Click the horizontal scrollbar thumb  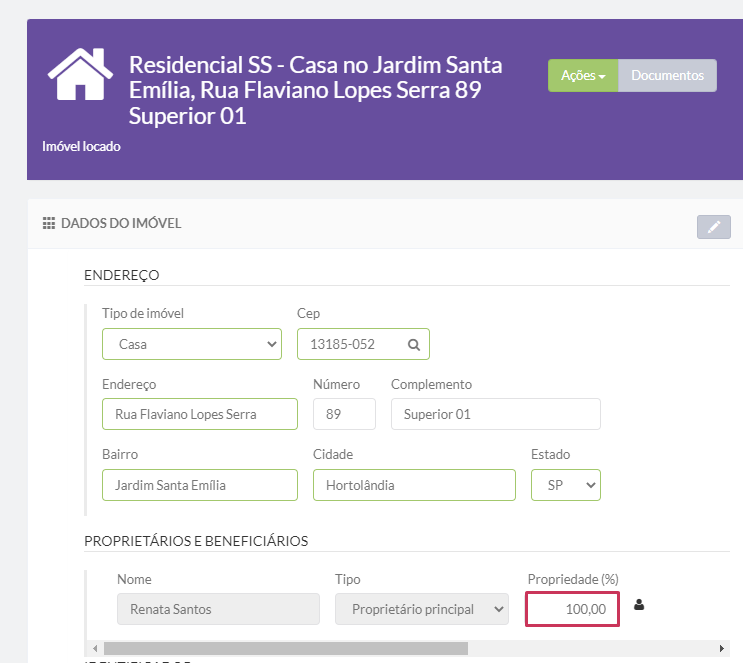point(286,648)
